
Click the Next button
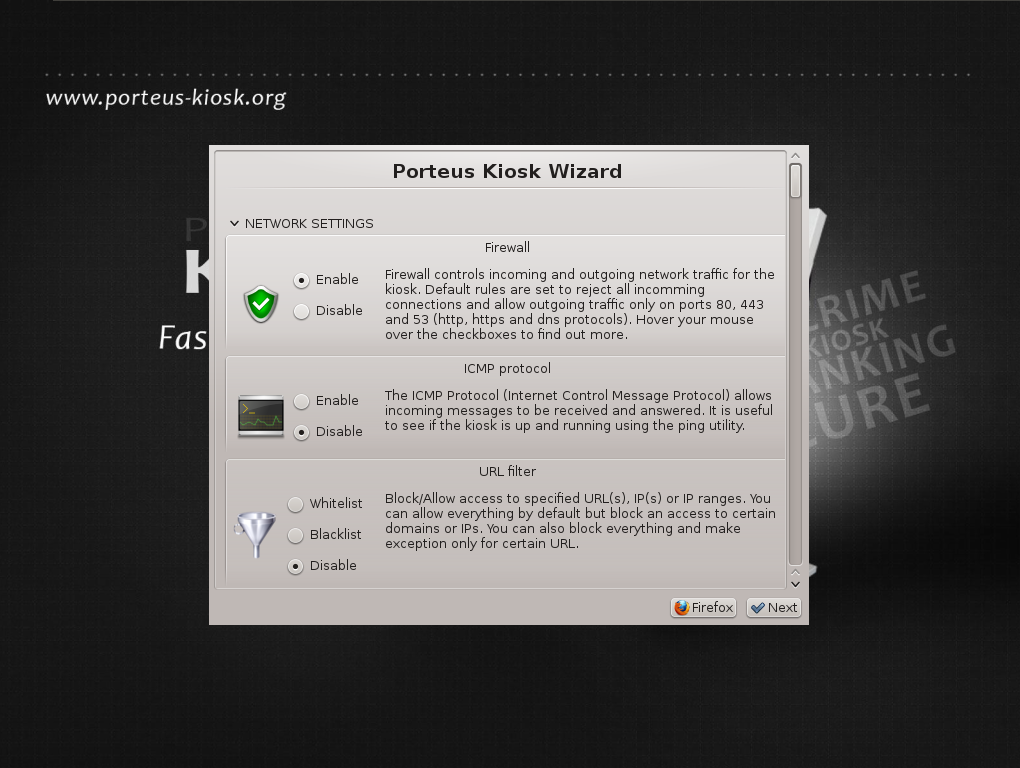click(773, 607)
